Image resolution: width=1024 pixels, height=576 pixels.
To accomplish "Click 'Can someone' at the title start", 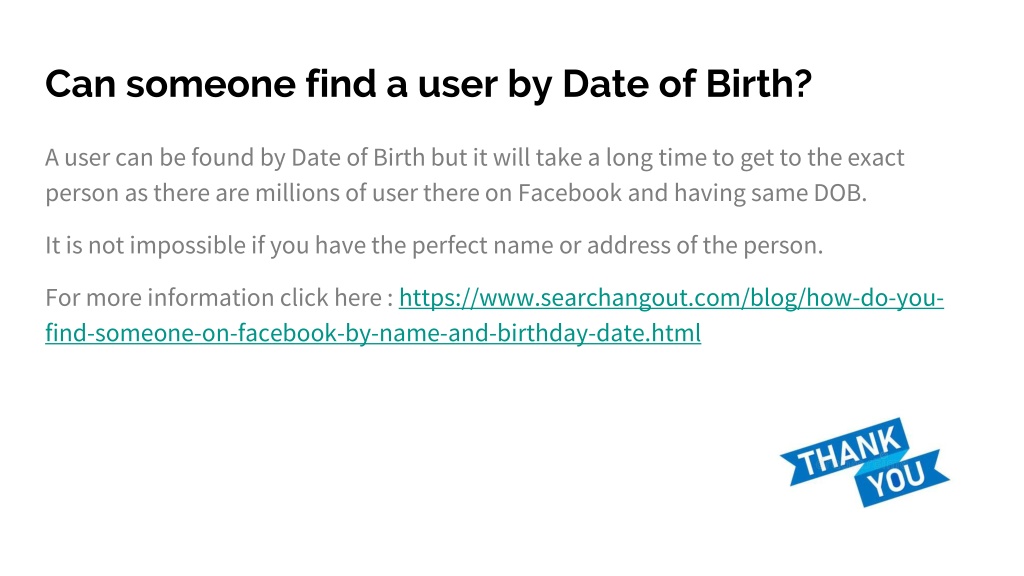I will pyautogui.click(x=170, y=84).
